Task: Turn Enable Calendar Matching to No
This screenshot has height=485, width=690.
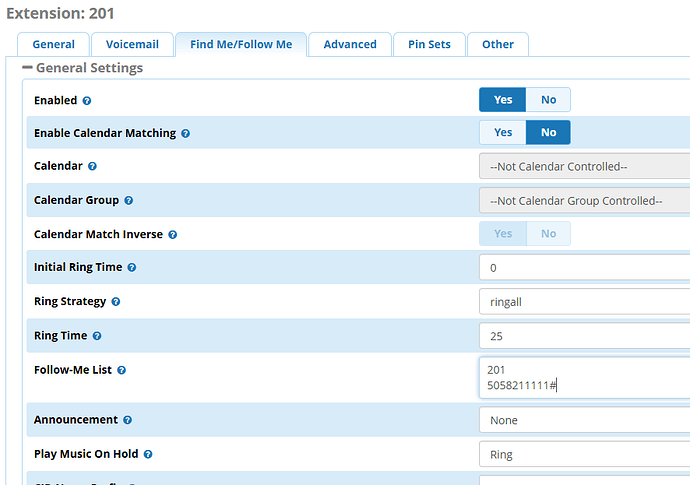Action: pyautogui.click(x=548, y=132)
